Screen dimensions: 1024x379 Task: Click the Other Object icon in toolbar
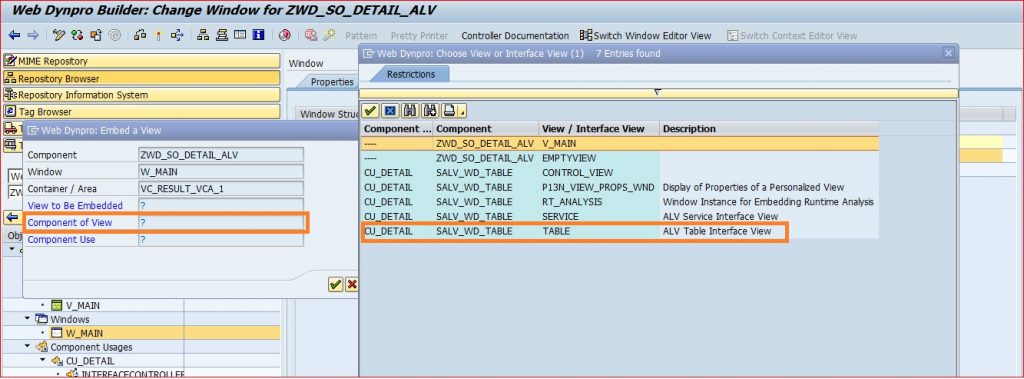coord(96,35)
